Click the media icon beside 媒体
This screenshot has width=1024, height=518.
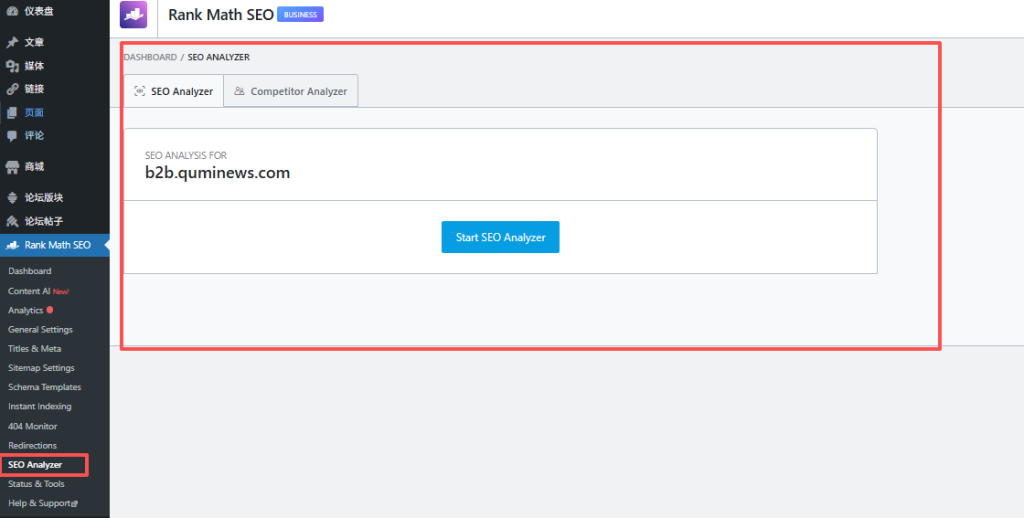pyautogui.click(x=12, y=66)
